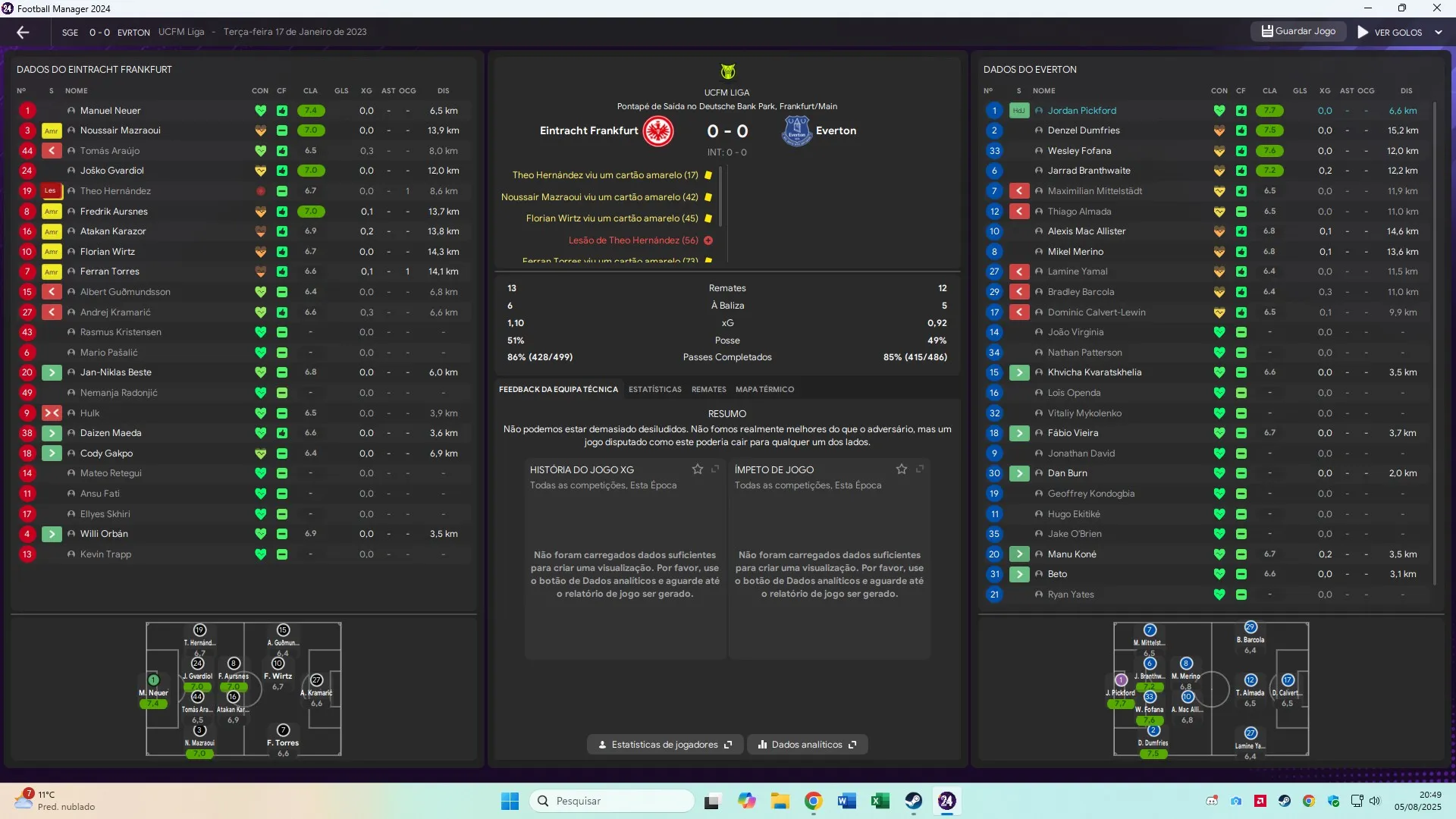Click F. Torres on the Frankfurt pitch diagram

point(283,742)
